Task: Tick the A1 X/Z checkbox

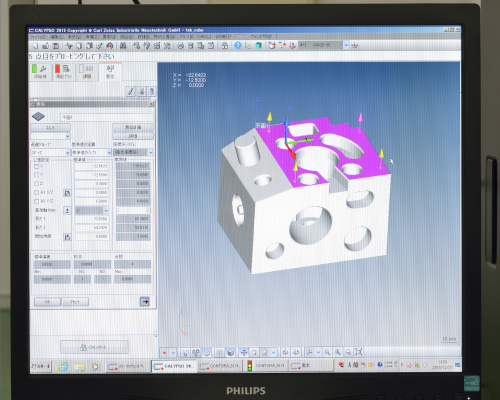Action: pos(37,192)
